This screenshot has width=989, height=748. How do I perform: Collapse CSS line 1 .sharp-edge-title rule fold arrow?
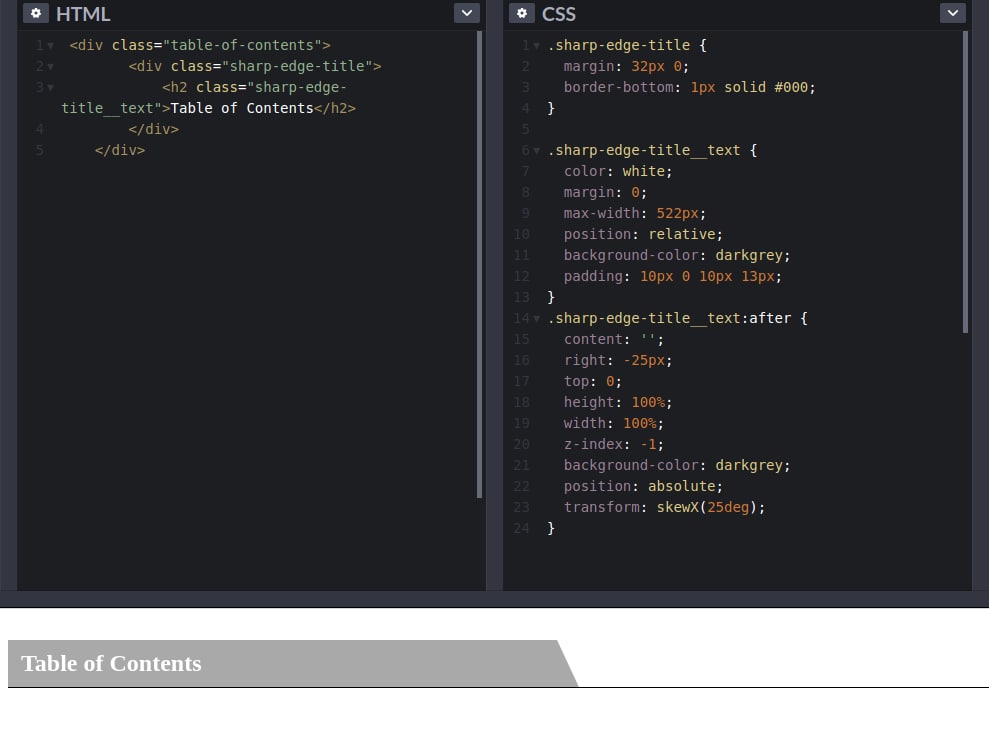point(536,45)
